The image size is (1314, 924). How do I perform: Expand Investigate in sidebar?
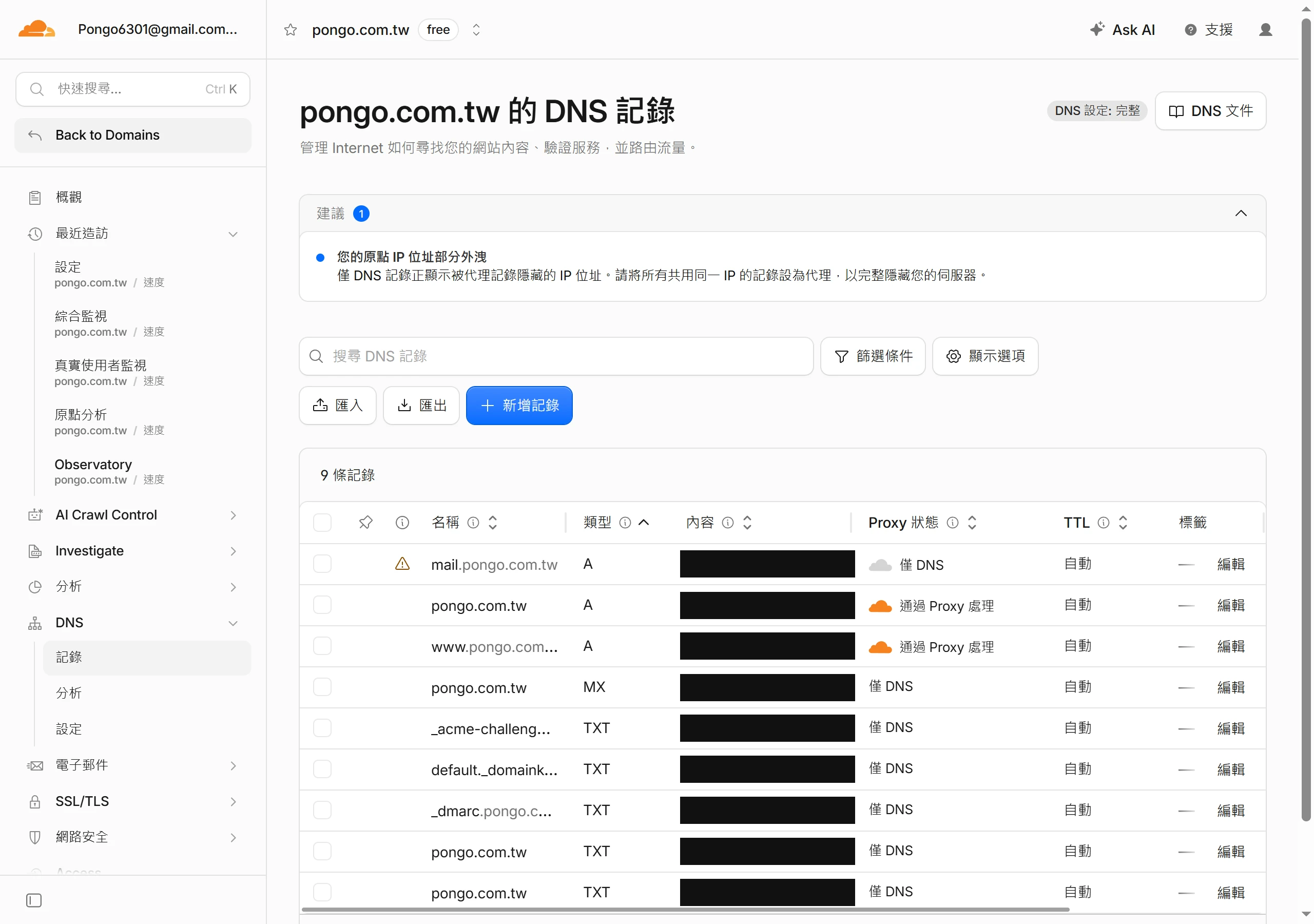(233, 551)
